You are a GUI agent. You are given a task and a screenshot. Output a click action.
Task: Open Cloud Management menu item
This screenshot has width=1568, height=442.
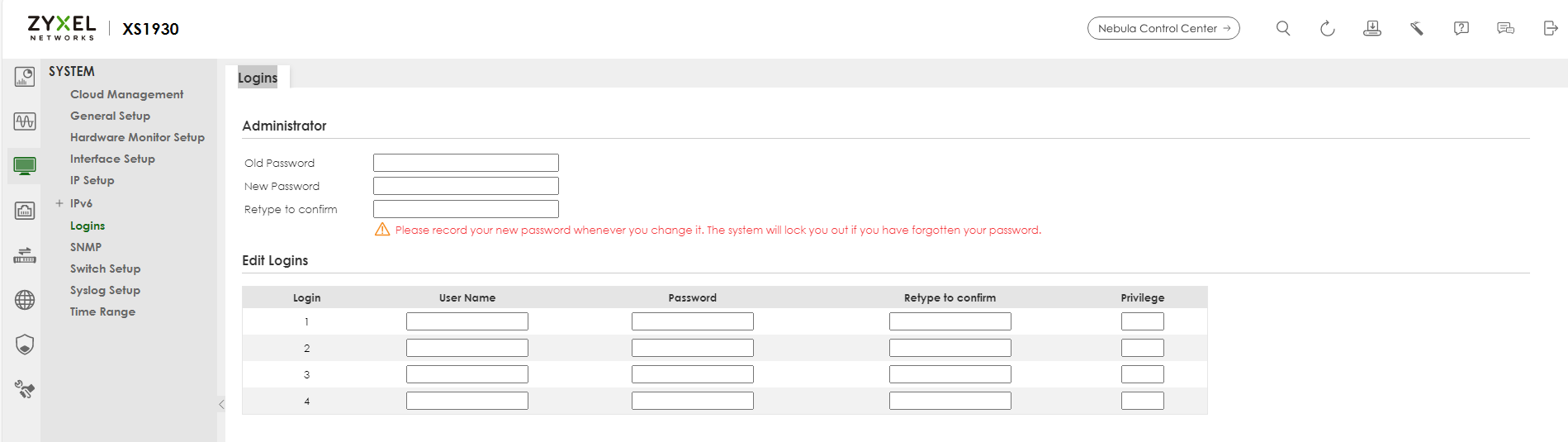pyautogui.click(x=126, y=94)
